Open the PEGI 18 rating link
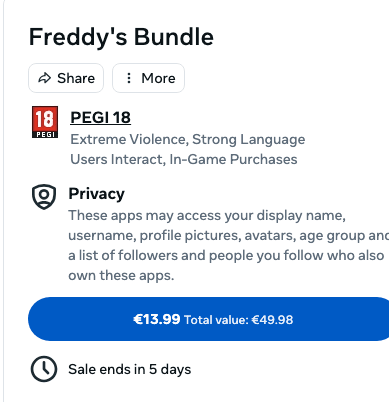The height and width of the screenshot is (402, 389). point(100,117)
